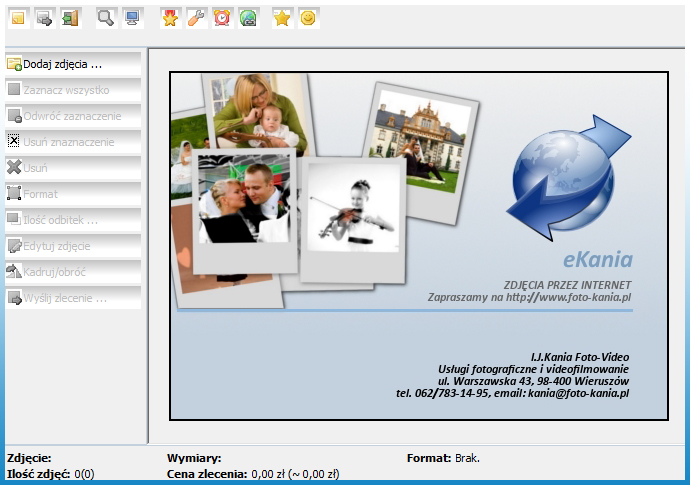The width and height of the screenshot is (690, 485).
Task: Click the red alarm clock icon
Action: coord(223,18)
